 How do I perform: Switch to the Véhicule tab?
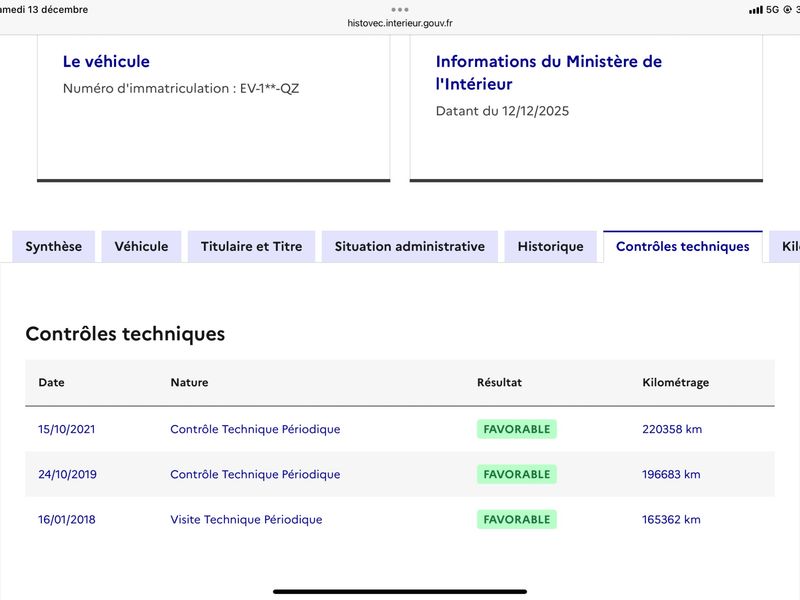coord(141,246)
